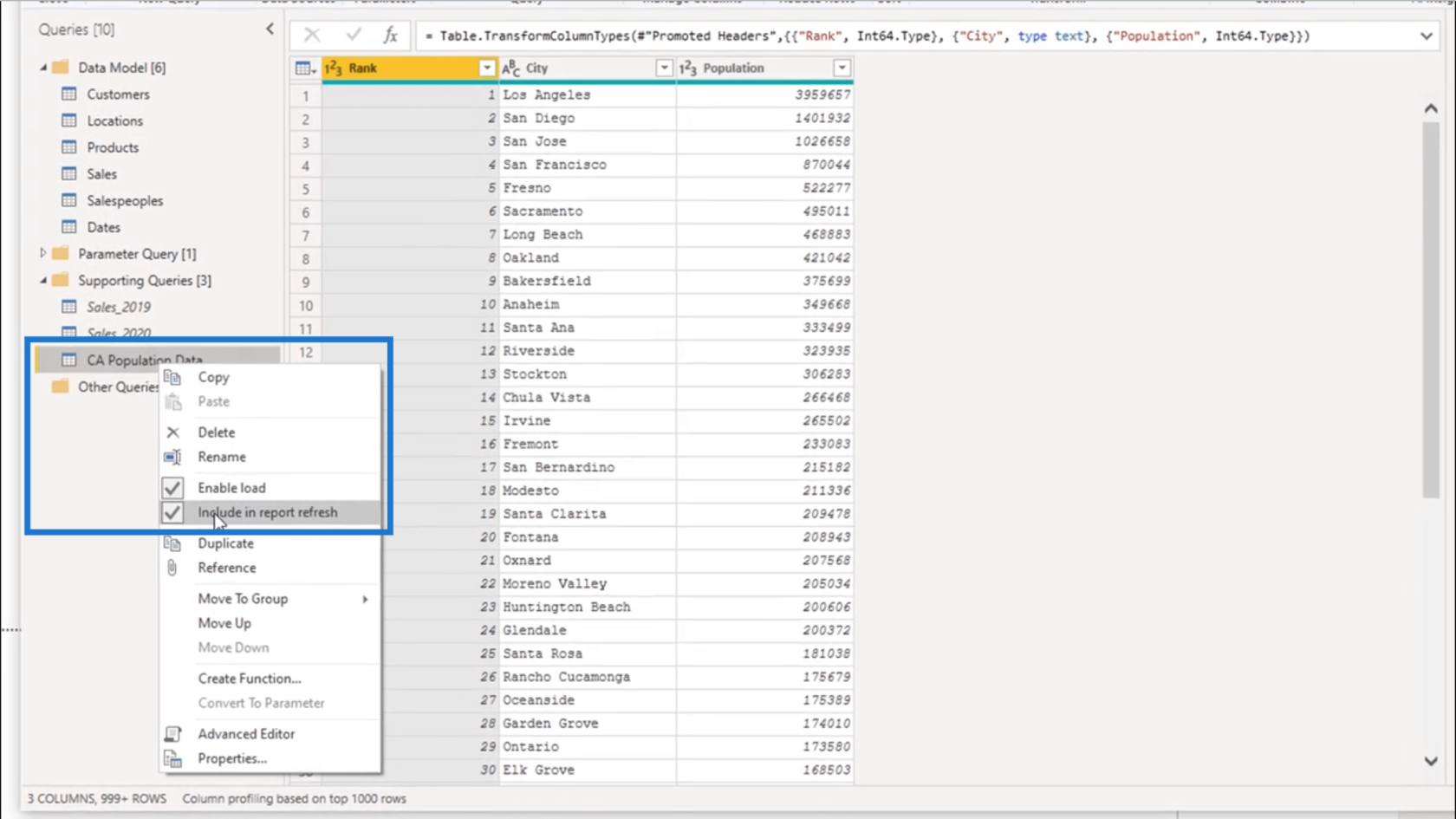This screenshot has width=1456, height=819.
Task: Click the fx formula icon
Action: (391, 36)
